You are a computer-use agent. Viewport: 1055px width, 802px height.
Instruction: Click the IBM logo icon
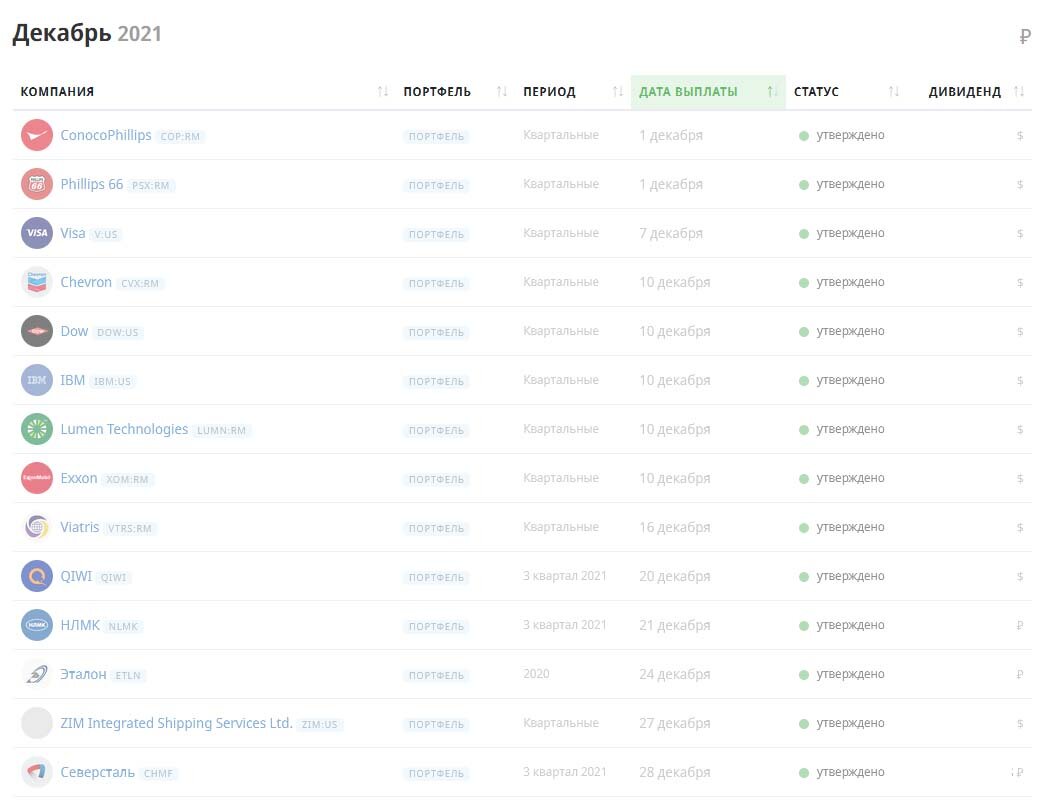coord(37,380)
